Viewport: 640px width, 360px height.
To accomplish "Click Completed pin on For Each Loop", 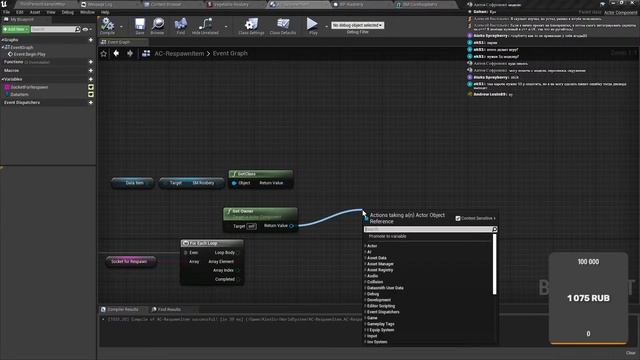I will [238, 279].
